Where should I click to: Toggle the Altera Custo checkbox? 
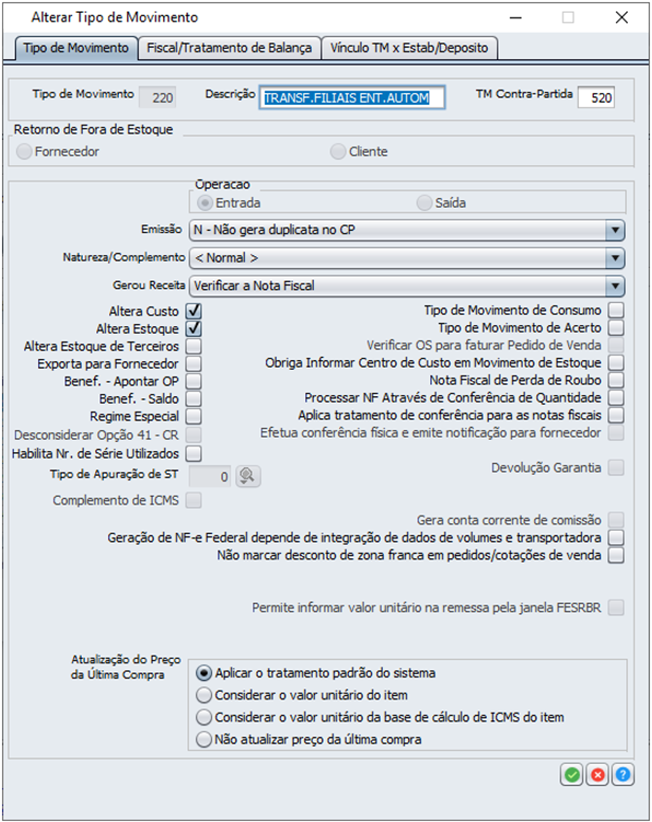click(194, 311)
